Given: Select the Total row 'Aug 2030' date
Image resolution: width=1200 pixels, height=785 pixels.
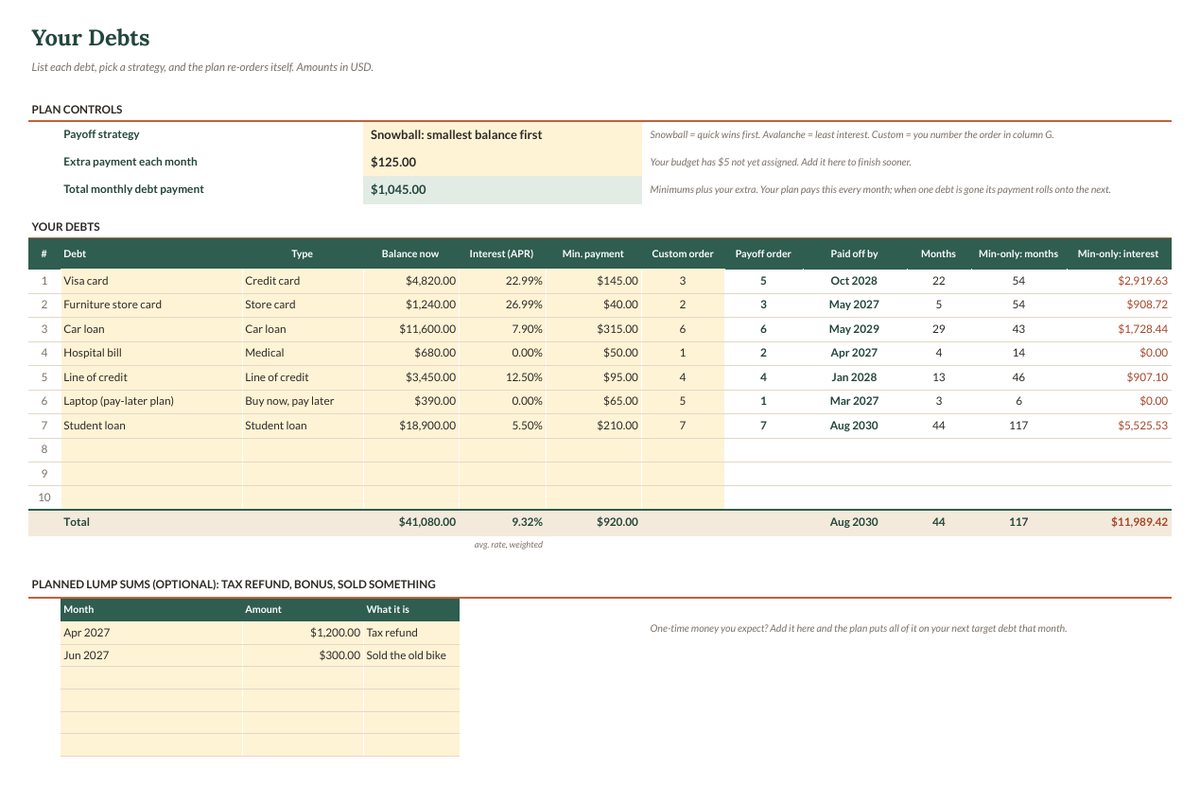Looking at the screenshot, I should pyautogui.click(x=854, y=522).
